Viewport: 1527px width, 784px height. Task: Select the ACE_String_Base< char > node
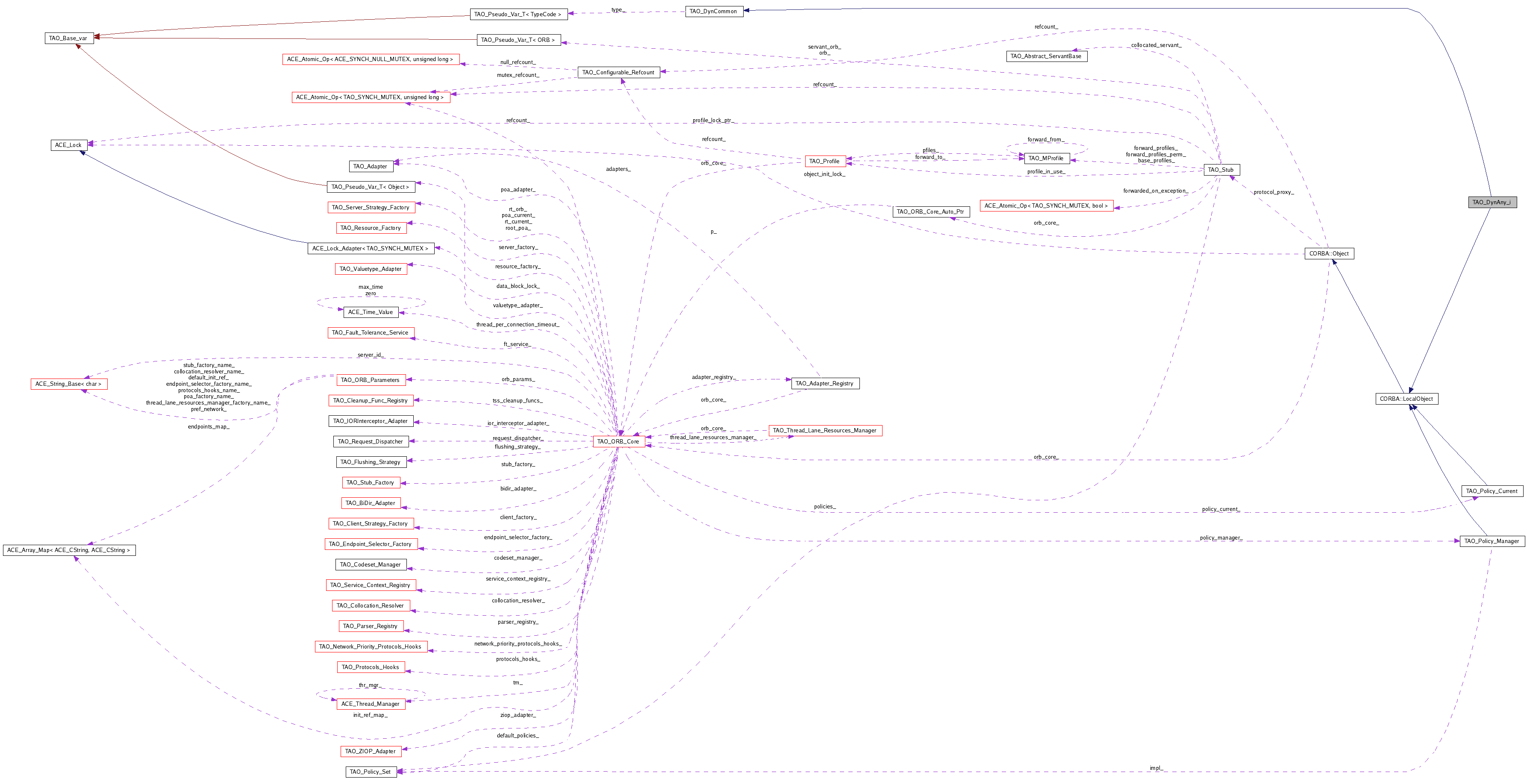(x=68, y=384)
